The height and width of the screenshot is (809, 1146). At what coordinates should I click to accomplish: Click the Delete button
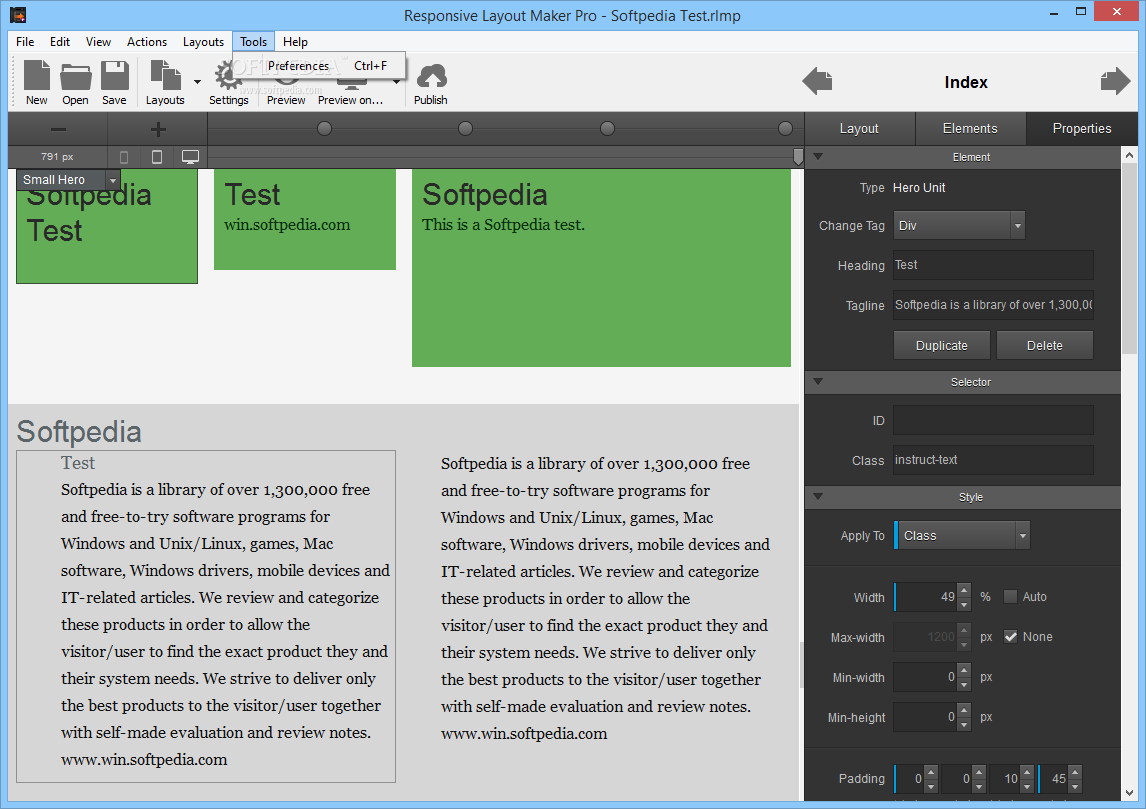click(x=1044, y=346)
